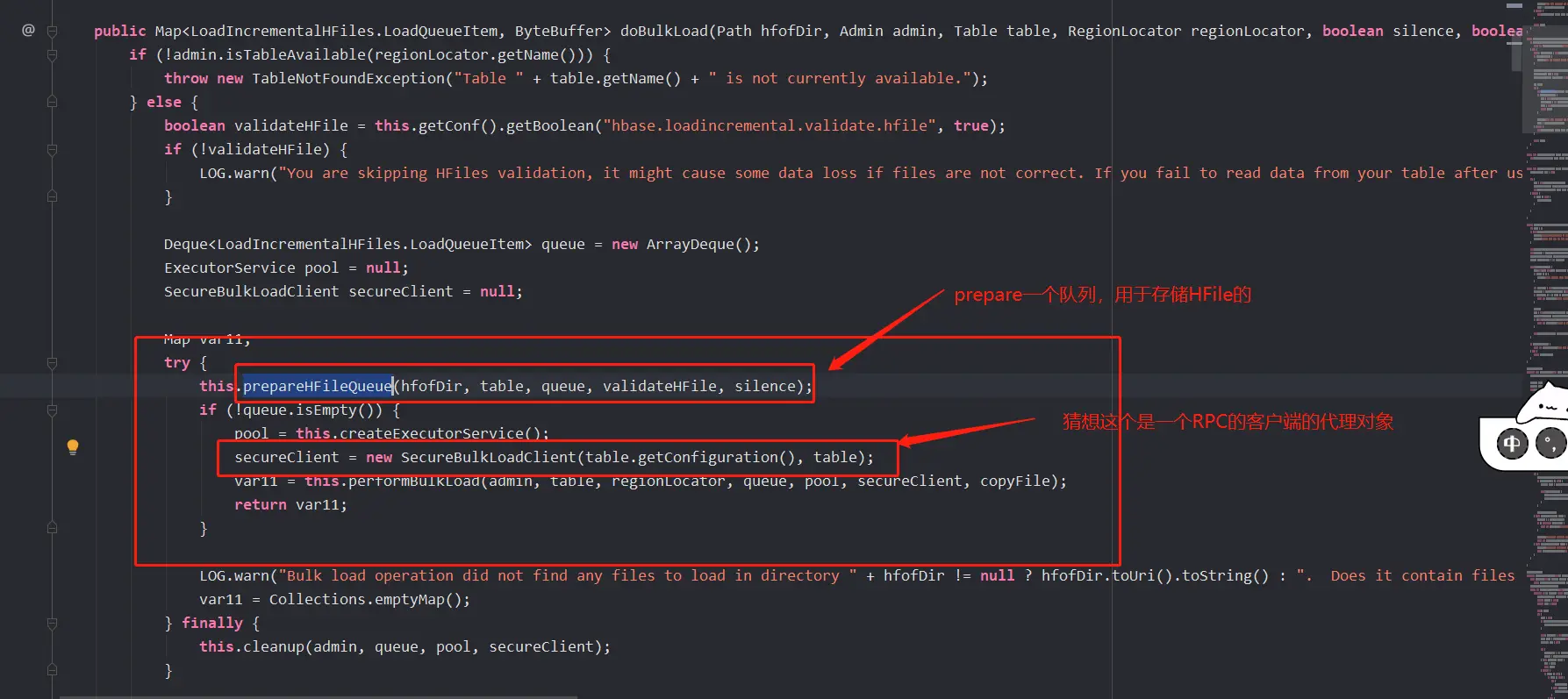Click the "regionLocator.getName()" call in the if condition
Screen dimensions: 1568x699
click(x=476, y=54)
